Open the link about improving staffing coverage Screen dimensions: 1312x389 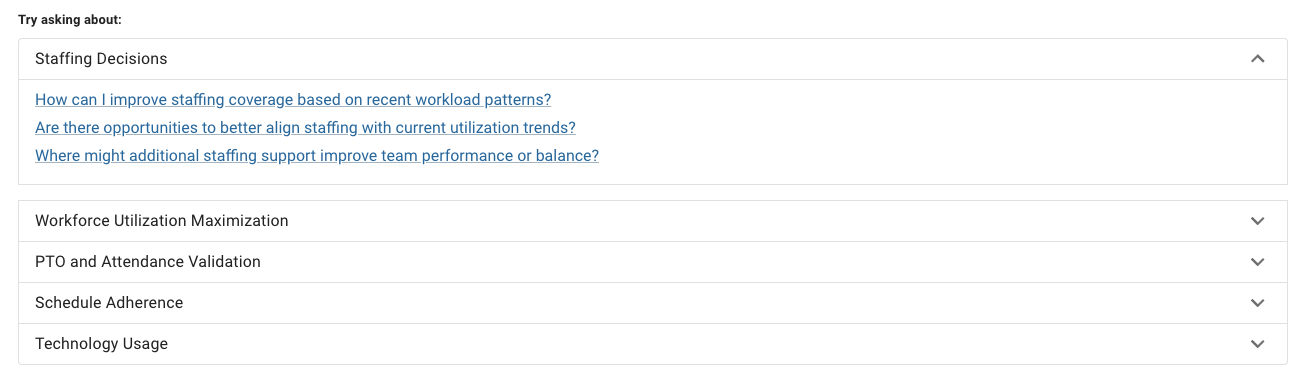[x=293, y=100]
